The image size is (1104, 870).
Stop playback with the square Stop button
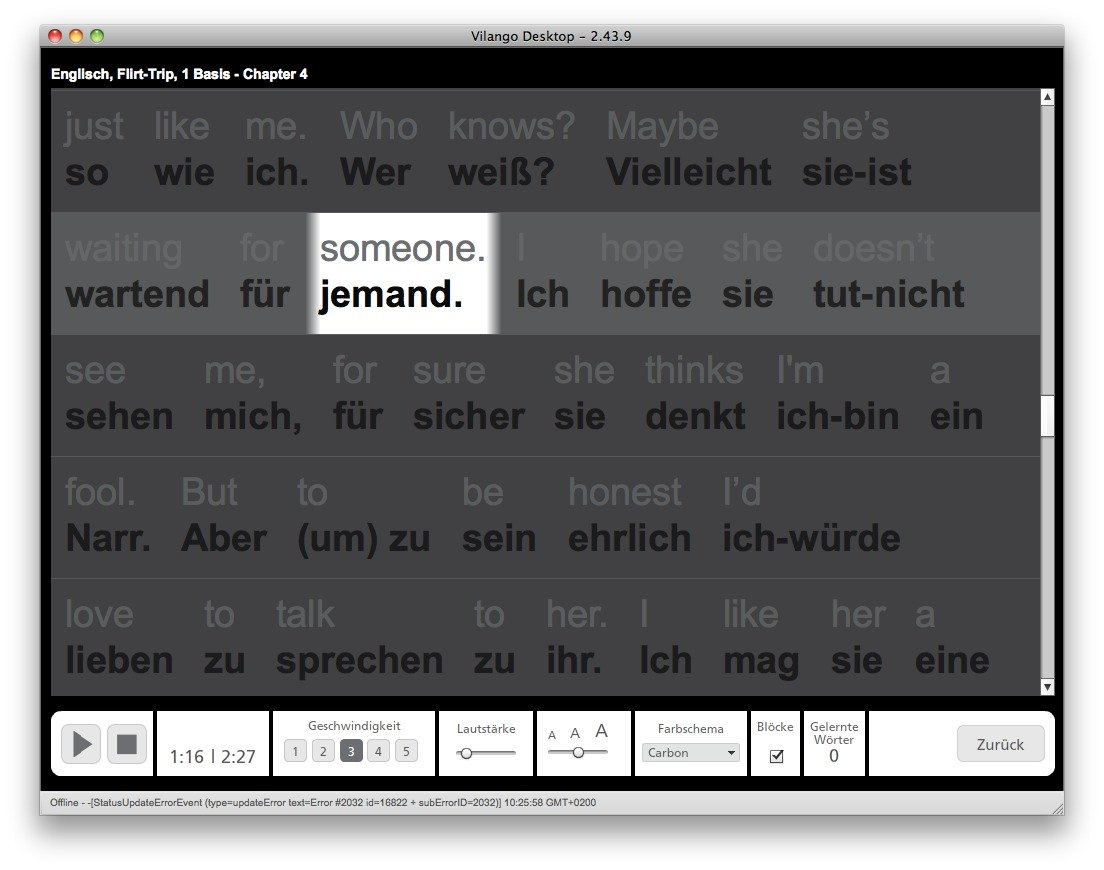coord(127,744)
